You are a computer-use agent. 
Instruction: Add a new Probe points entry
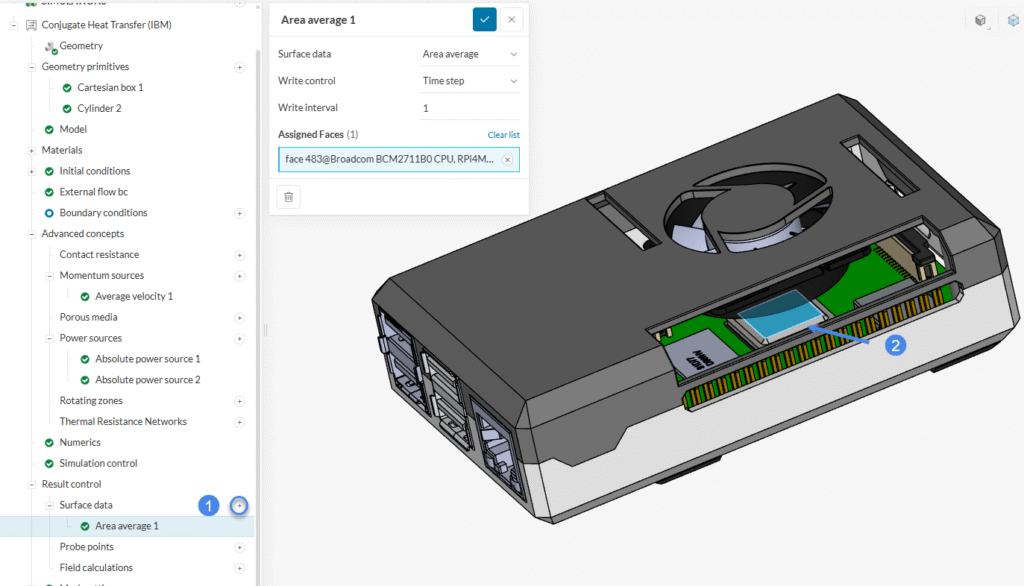239,547
